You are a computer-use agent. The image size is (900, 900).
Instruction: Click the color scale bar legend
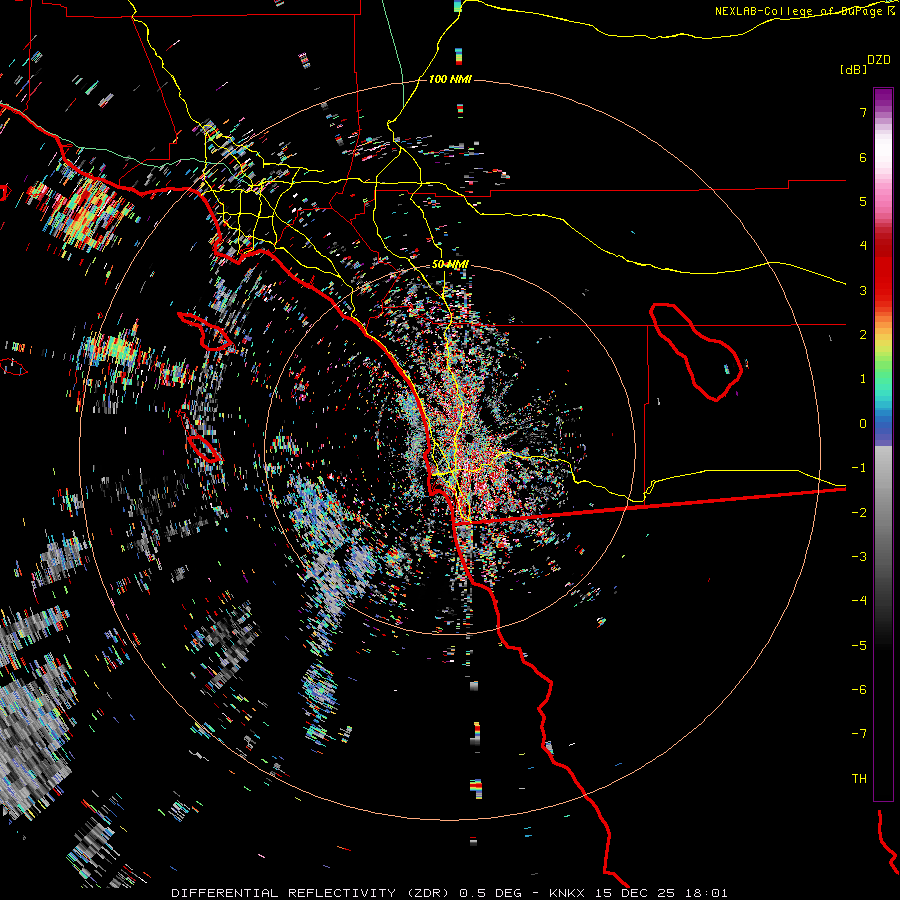pos(883,444)
